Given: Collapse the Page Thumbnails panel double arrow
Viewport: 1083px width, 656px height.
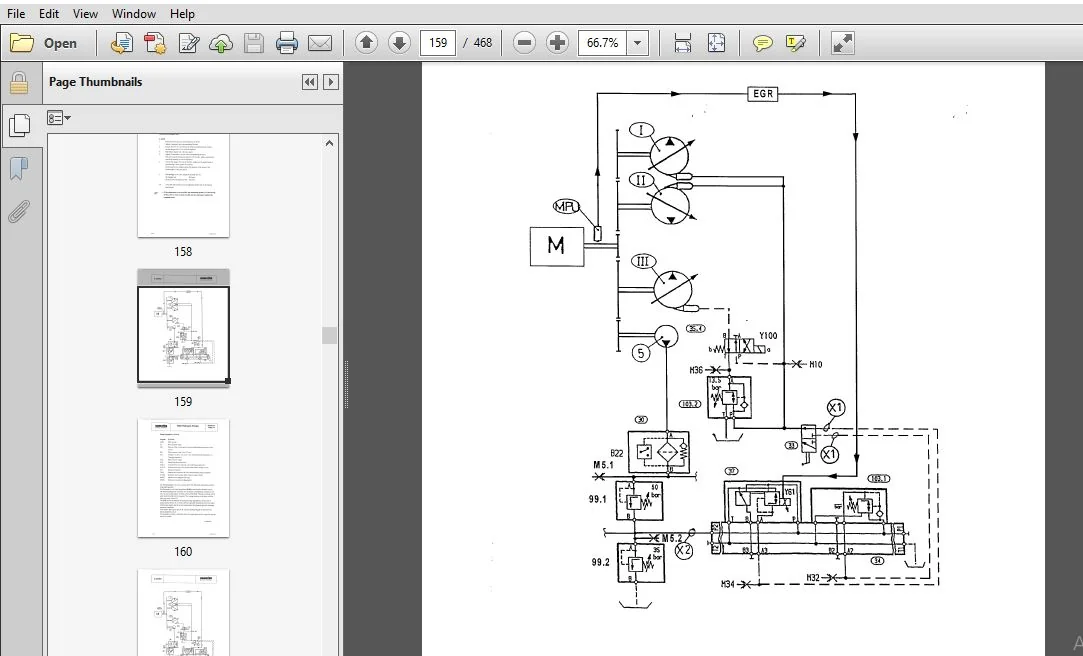Looking at the screenshot, I should (x=309, y=82).
